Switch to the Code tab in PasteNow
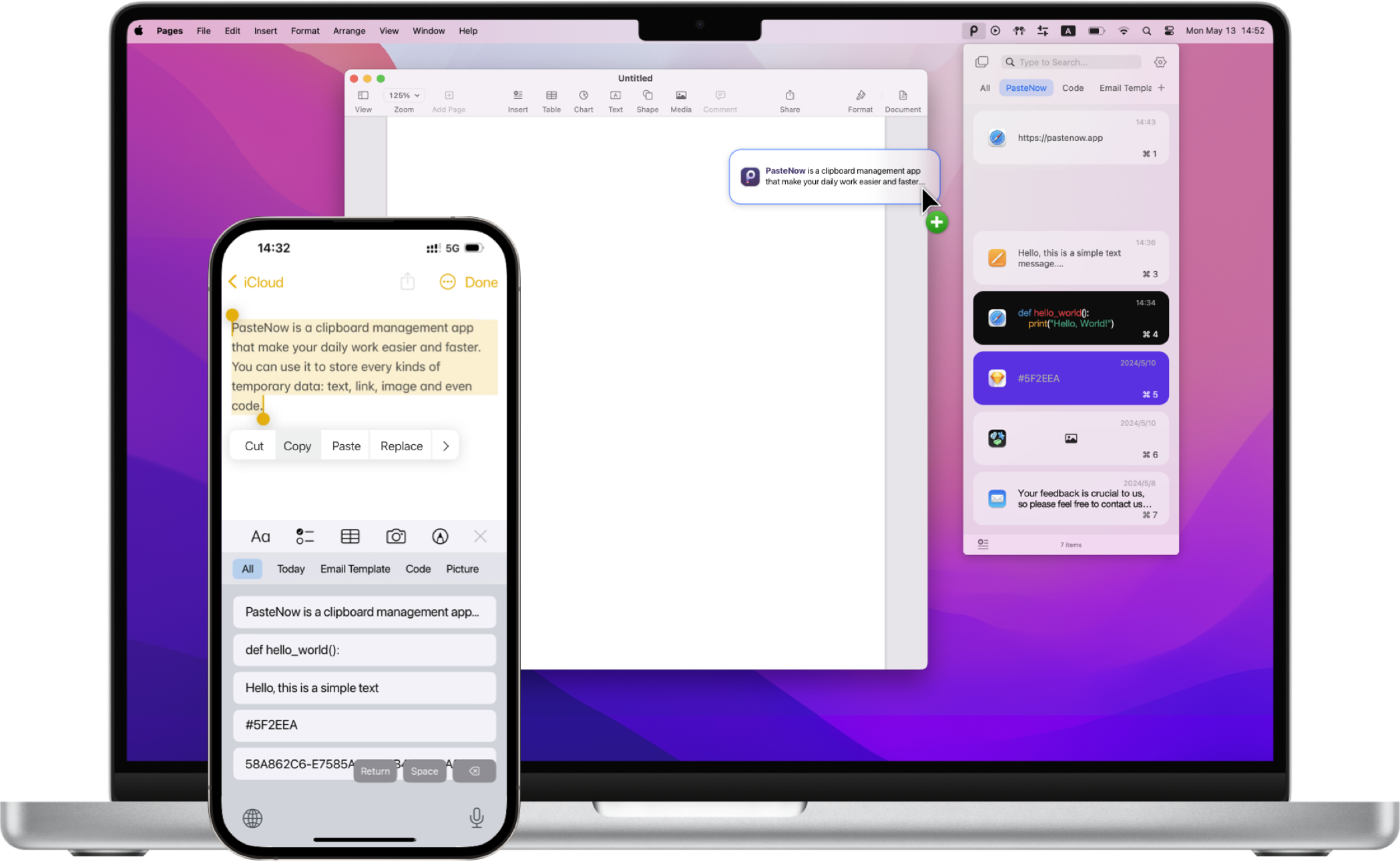This screenshot has height=861, width=1400. tap(1072, 88)
